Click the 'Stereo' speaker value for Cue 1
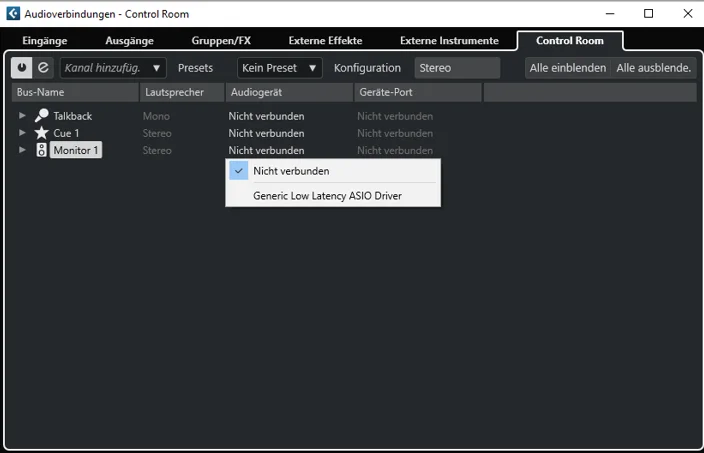The image size is (704, 453). (x=157, y=133)
